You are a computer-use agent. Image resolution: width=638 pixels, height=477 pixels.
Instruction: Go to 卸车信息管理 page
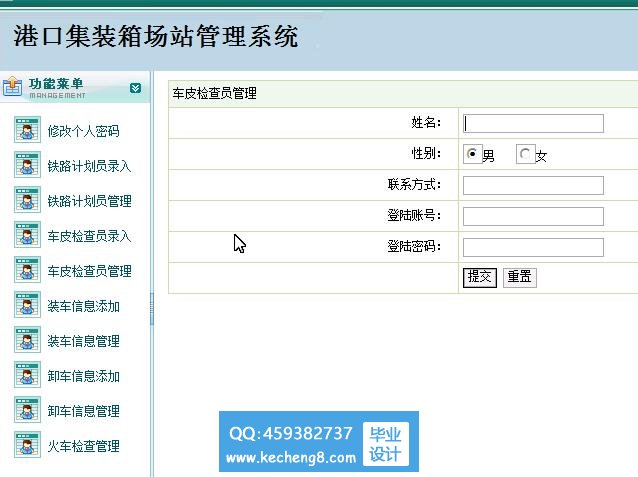(83, 411)
